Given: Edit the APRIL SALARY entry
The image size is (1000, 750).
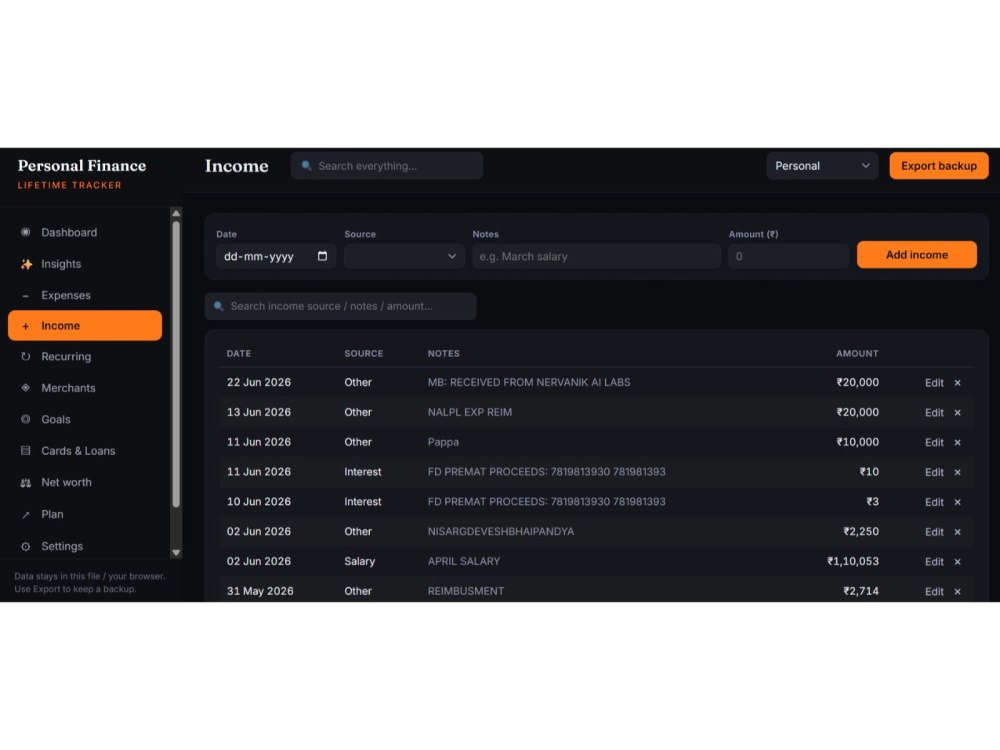Looking at the screenshot, I should point(934,562).
